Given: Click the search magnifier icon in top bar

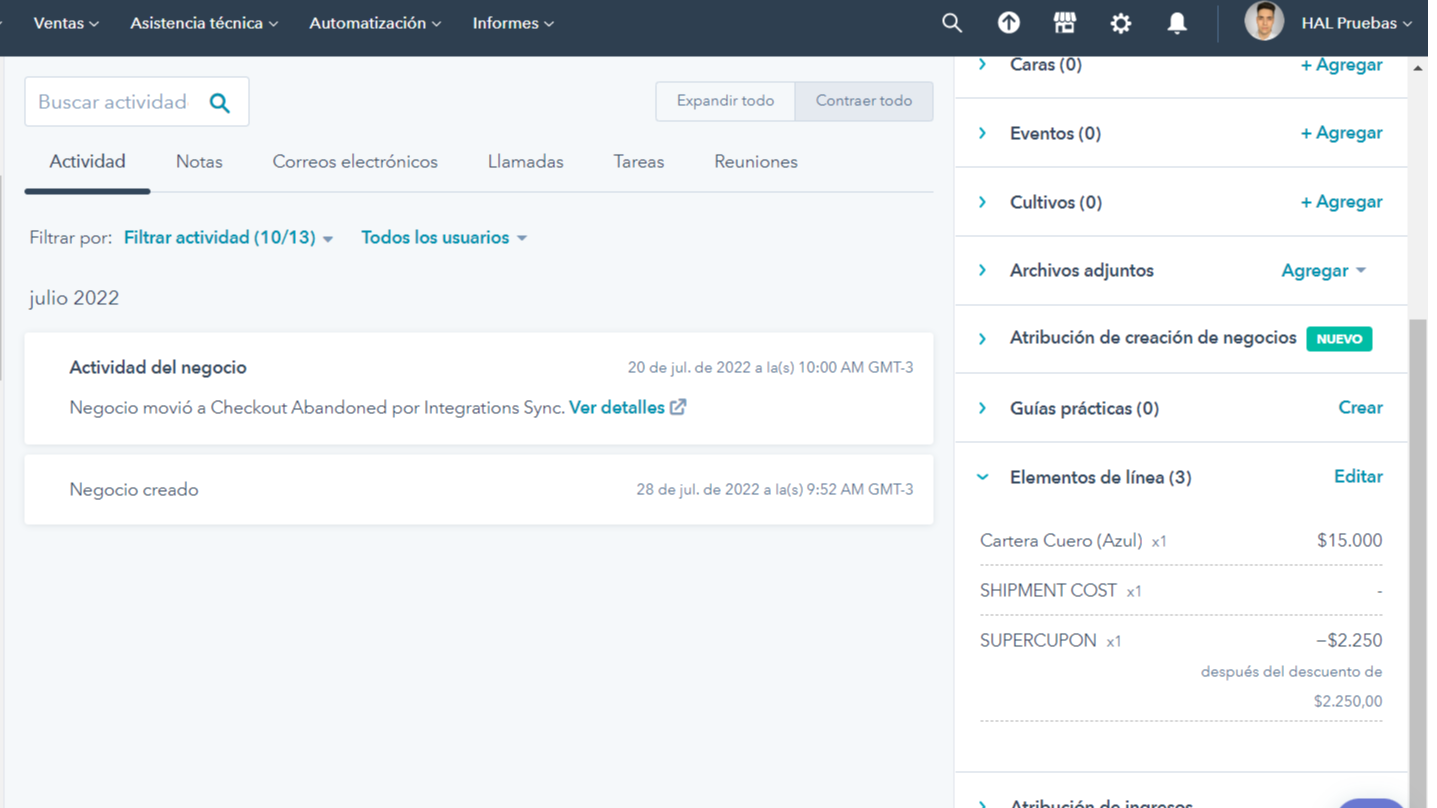Looking at the screenshot, I should click(951, 23).
